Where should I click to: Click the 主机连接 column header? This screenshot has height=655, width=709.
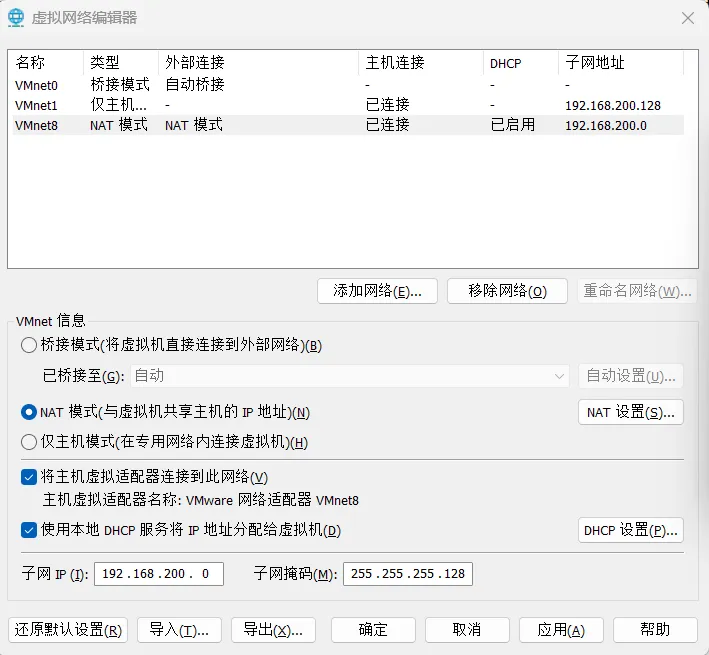click(421, 62)
